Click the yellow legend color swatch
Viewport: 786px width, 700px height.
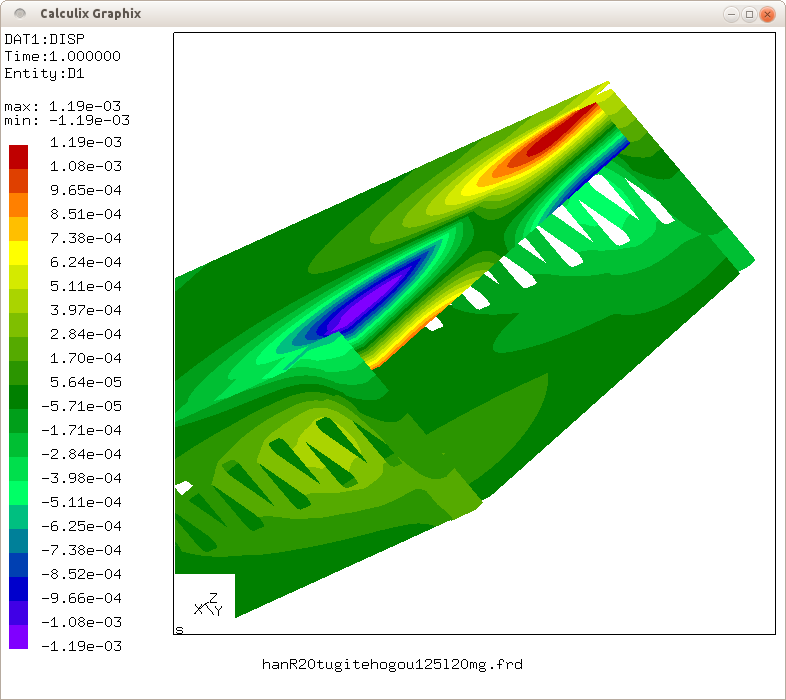click(x=19, y=253)
